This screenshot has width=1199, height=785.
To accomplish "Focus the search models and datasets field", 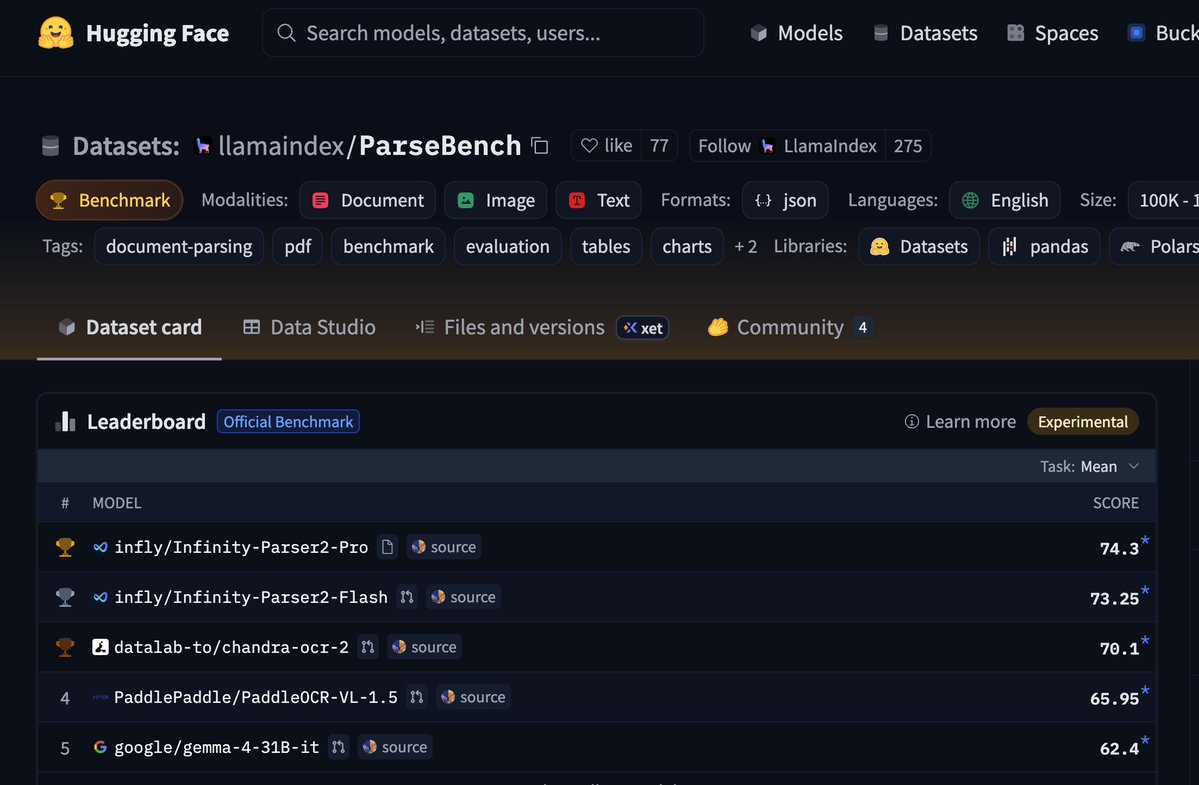I will pos(483,33).
